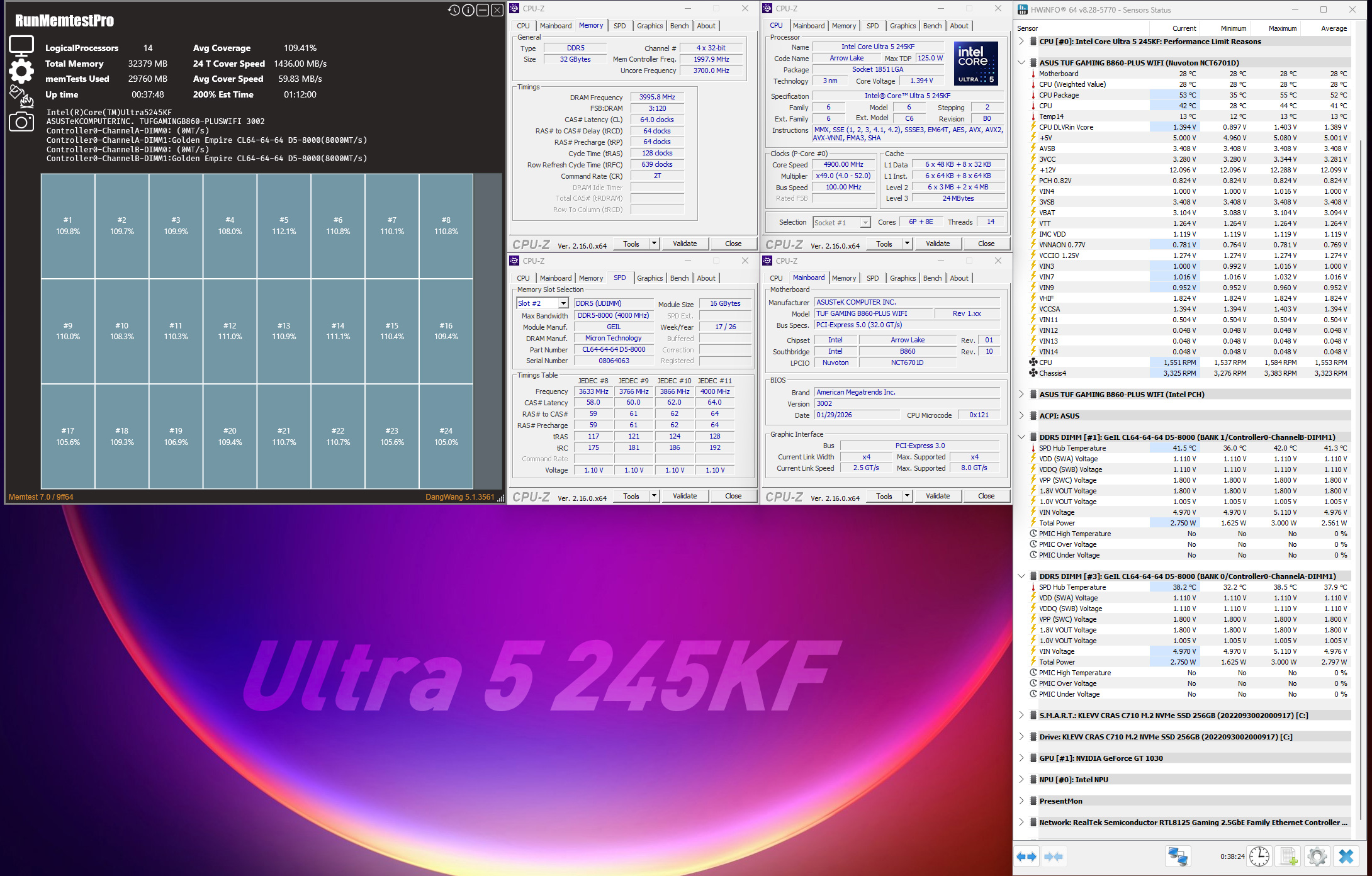The image size is (1372, 876).
Task: Expand the NPU [#0] Intel NPU group
Action: point(1021,780)
